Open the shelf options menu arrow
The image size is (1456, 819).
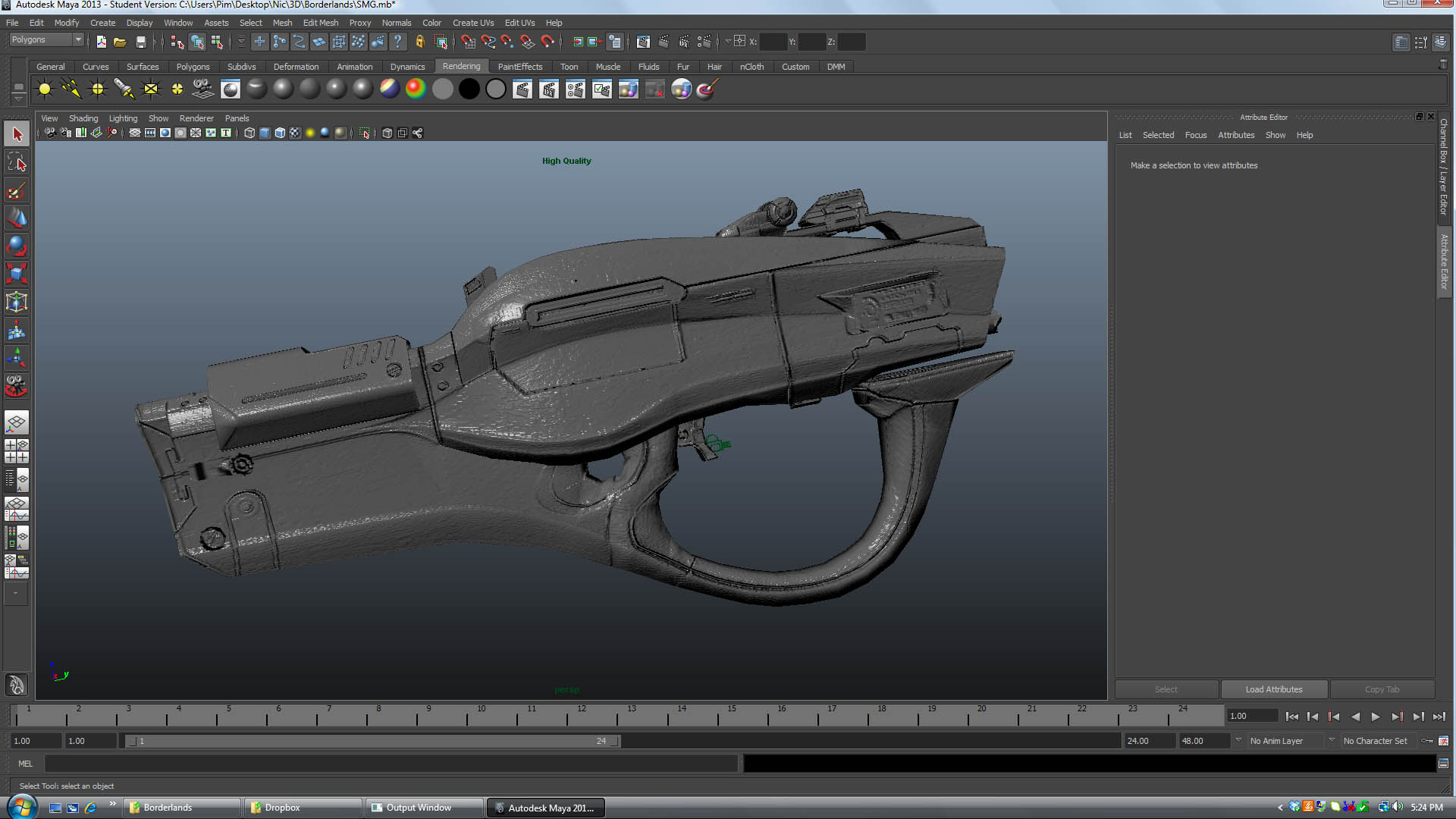point(18,99)
